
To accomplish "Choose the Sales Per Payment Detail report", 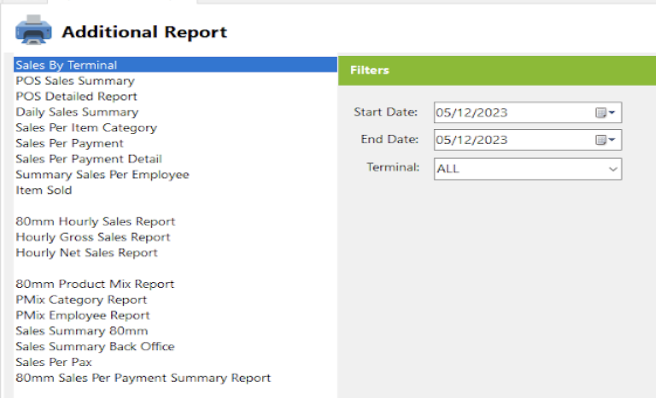I will (x=89, y=159).
